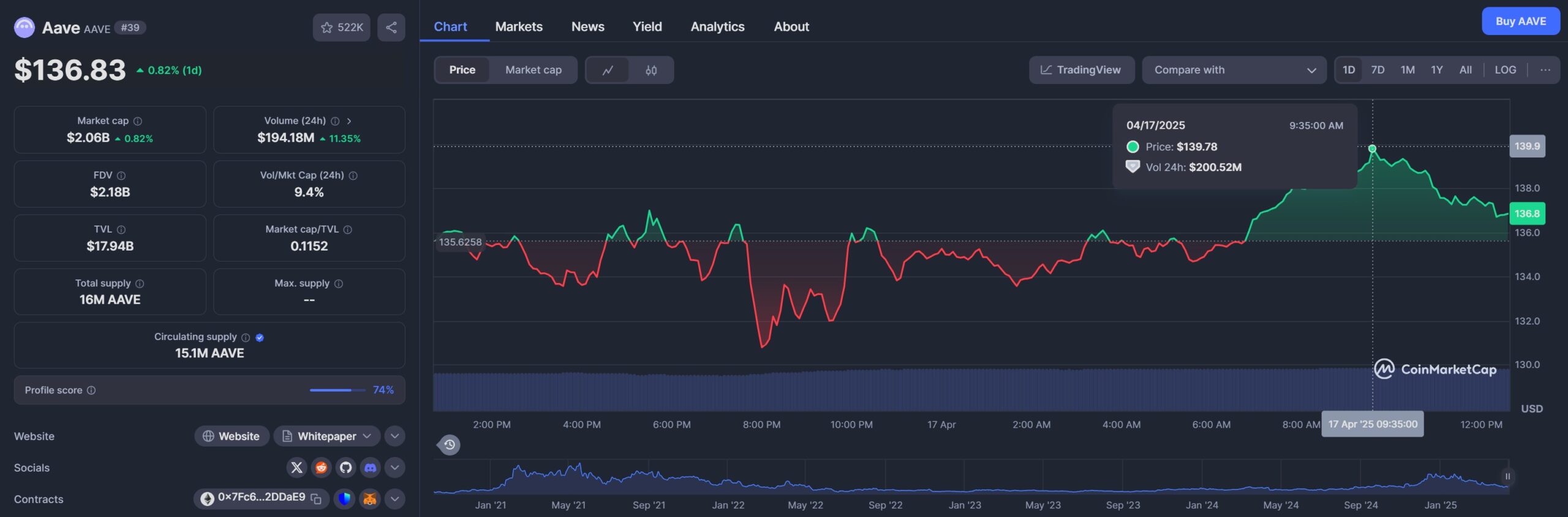Click the 139.9 price axis label
The height and width of the screenshot is (517, 1568).
click(x=1527, y=146)
